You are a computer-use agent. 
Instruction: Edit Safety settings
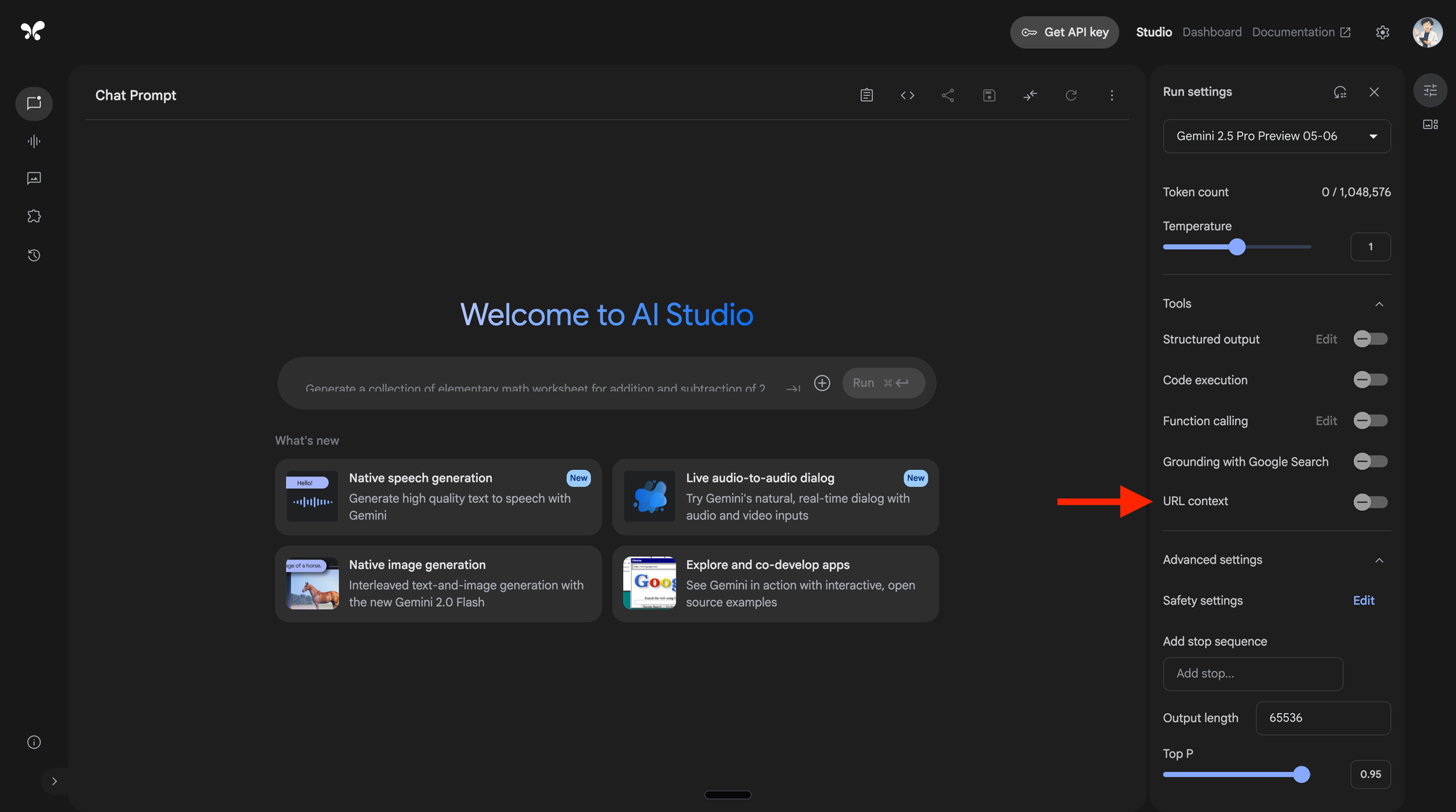click(x=1363, y=600)
